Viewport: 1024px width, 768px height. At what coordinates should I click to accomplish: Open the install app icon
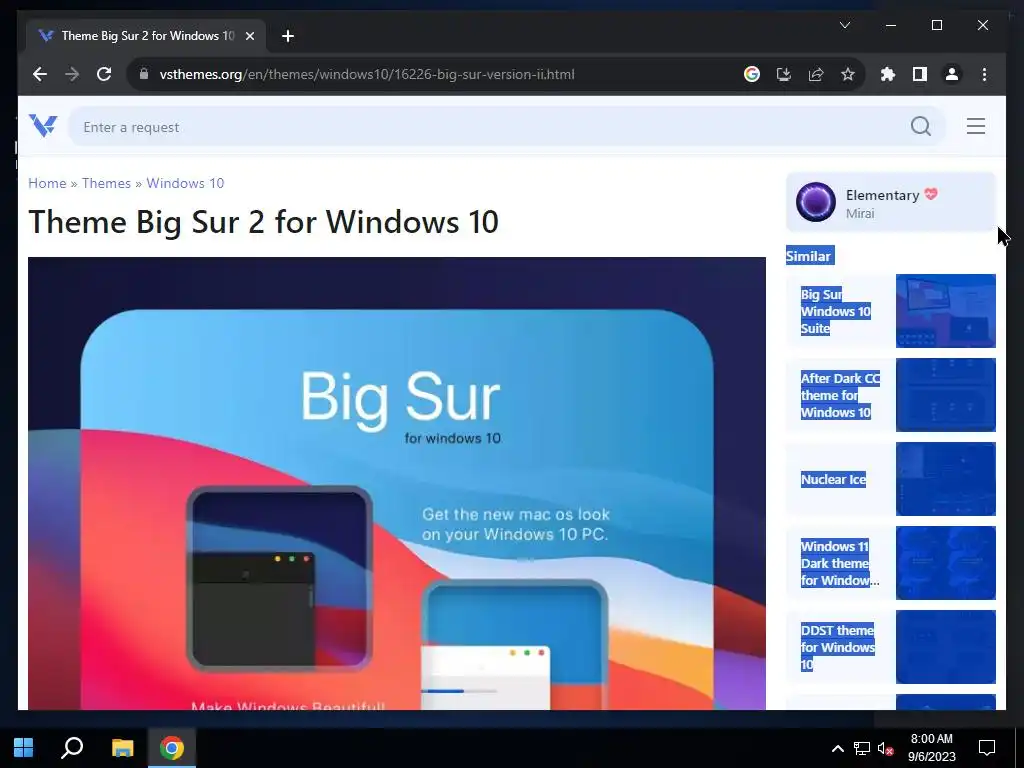point(784,74)
